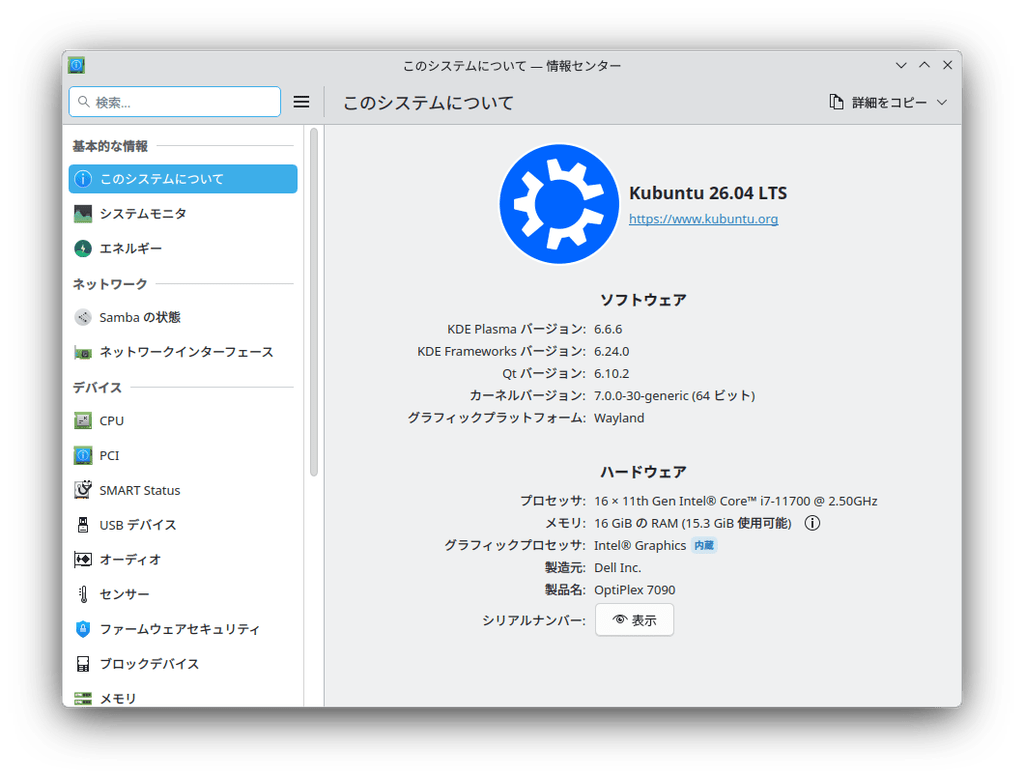
Task: Open the CPU information page
Action: point(183,421)
